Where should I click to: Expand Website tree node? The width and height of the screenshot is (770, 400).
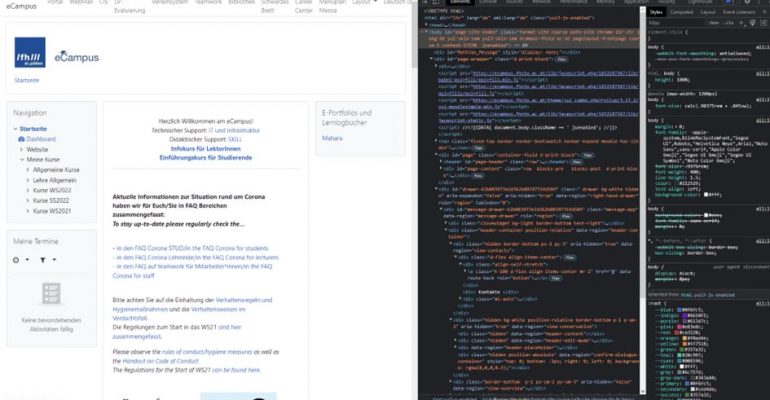point(22,150)
